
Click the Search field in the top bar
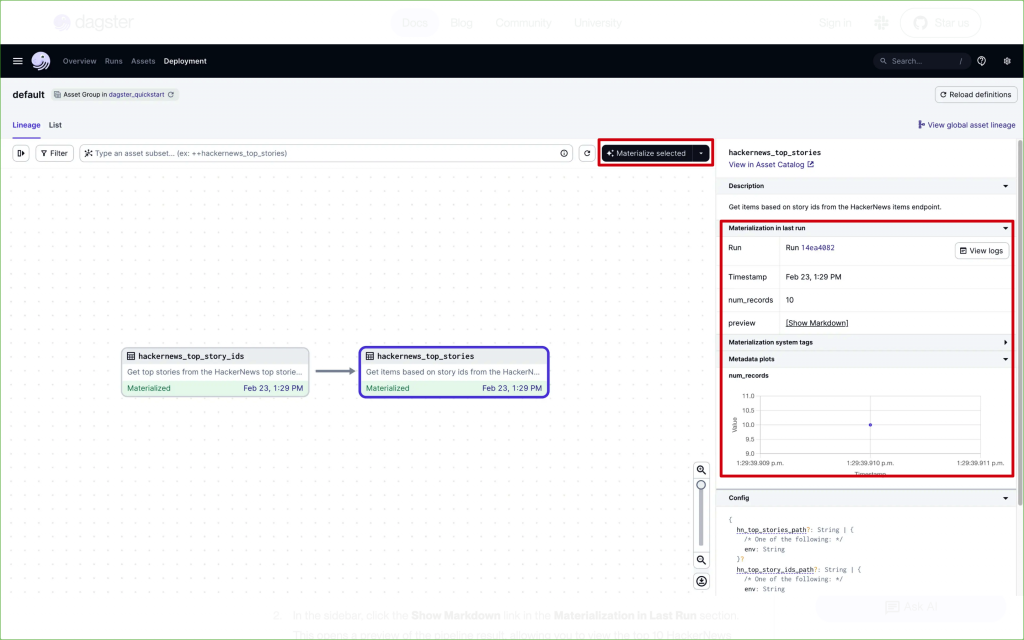click(x=922, y=61)
